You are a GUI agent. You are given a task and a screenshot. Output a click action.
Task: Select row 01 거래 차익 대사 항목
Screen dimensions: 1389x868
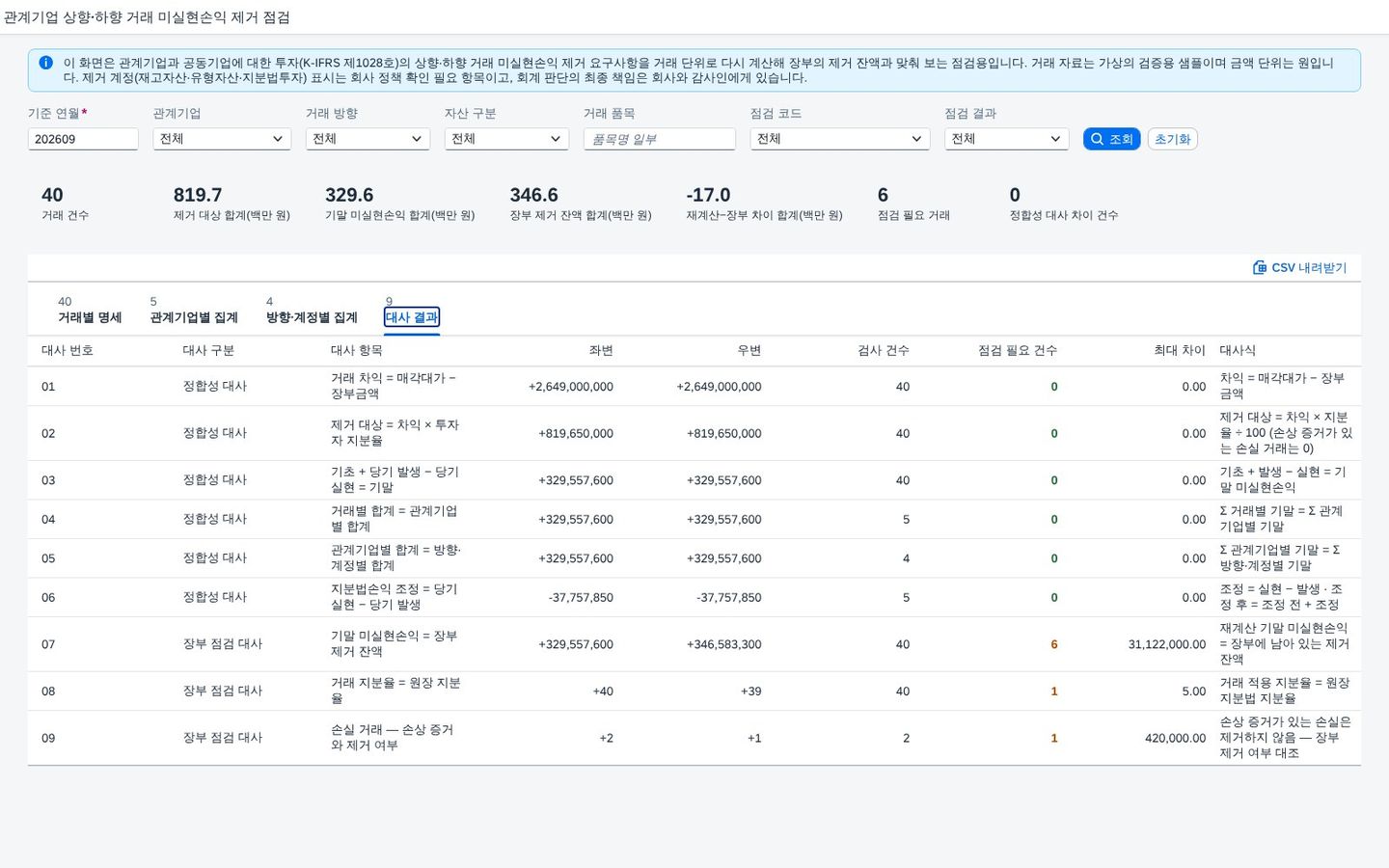click(x=394, y=386)
